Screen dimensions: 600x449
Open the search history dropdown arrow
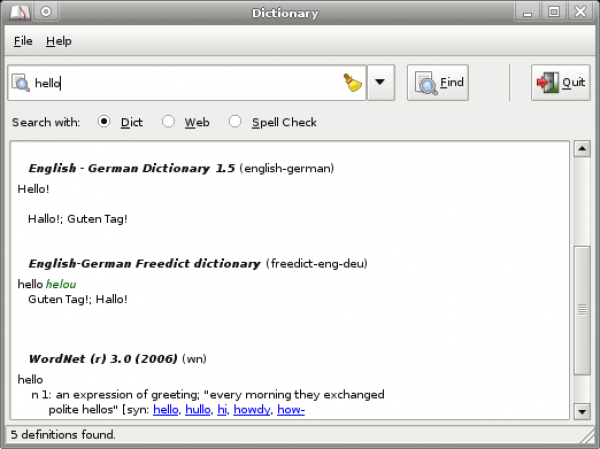pyautogui.click(x=380, y=82)
